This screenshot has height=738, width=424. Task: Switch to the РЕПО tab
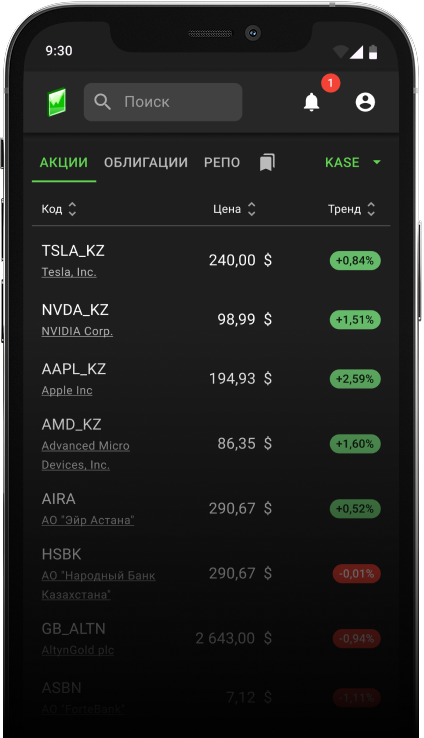(222, 162)
